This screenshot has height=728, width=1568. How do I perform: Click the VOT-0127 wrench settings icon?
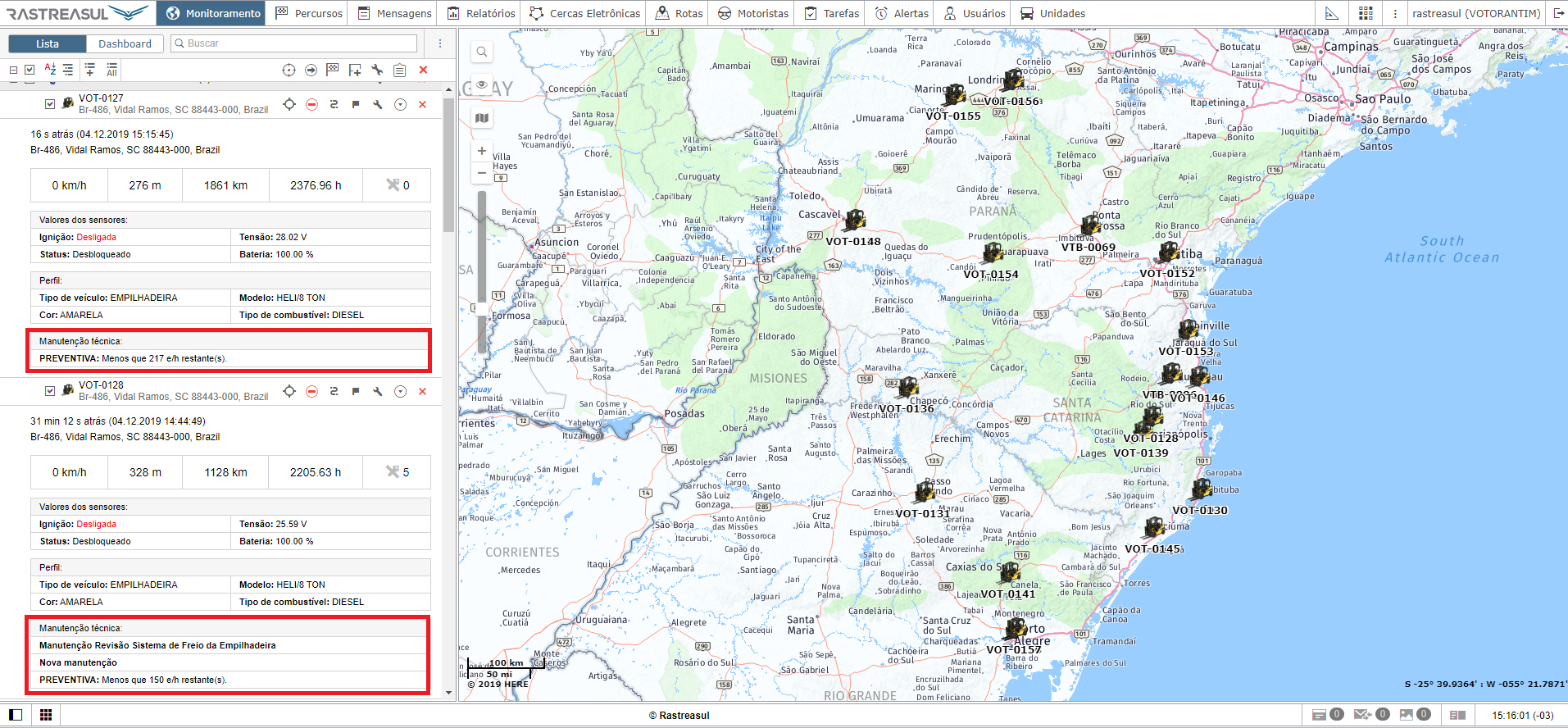tap(378, 104)
